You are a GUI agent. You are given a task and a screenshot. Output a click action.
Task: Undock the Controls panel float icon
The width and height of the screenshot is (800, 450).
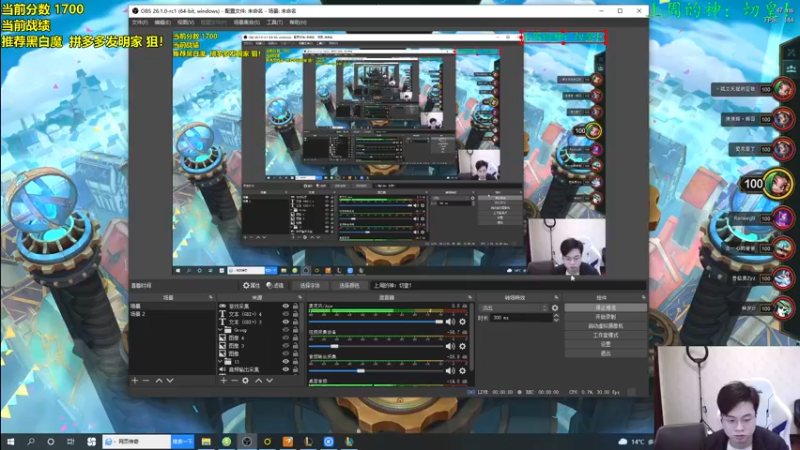(643, 297)
